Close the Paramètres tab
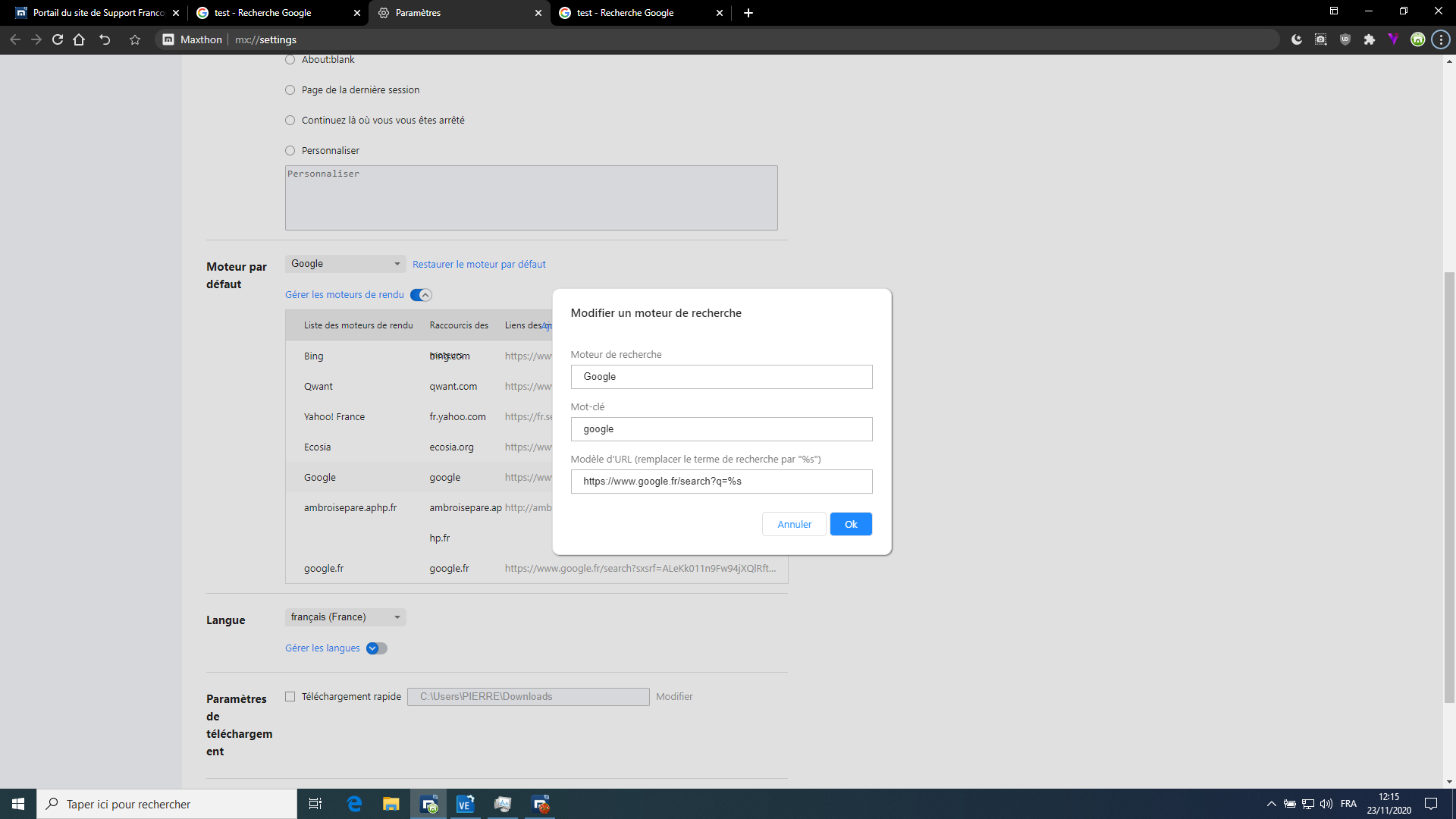The width and height of the screenshot is (1456, 819). pyautogui.click(x=538, y=13)
